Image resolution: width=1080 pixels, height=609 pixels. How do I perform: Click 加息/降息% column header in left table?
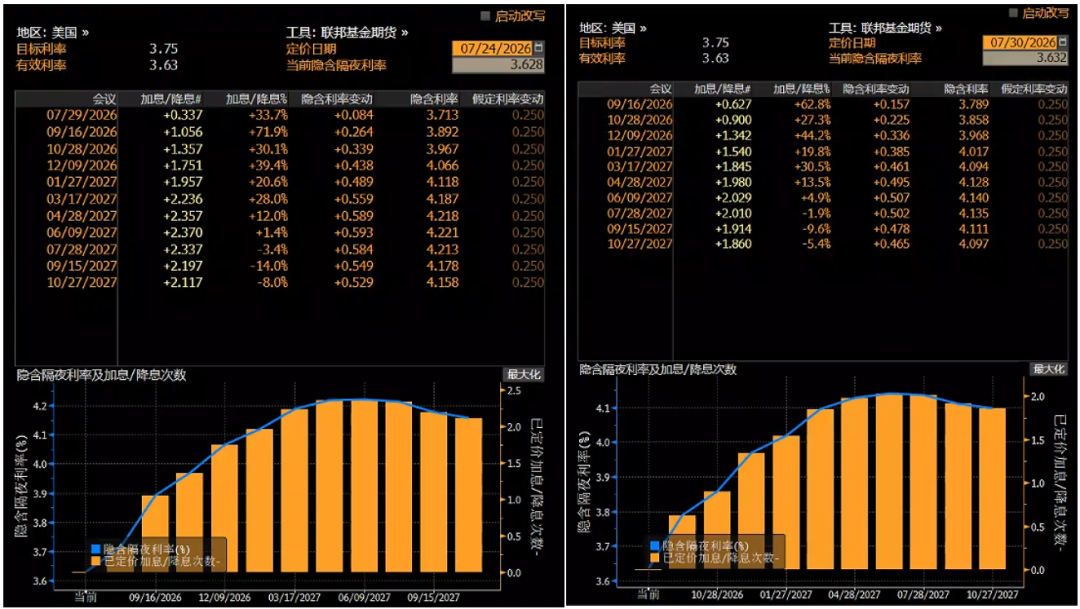pos(256,99)
